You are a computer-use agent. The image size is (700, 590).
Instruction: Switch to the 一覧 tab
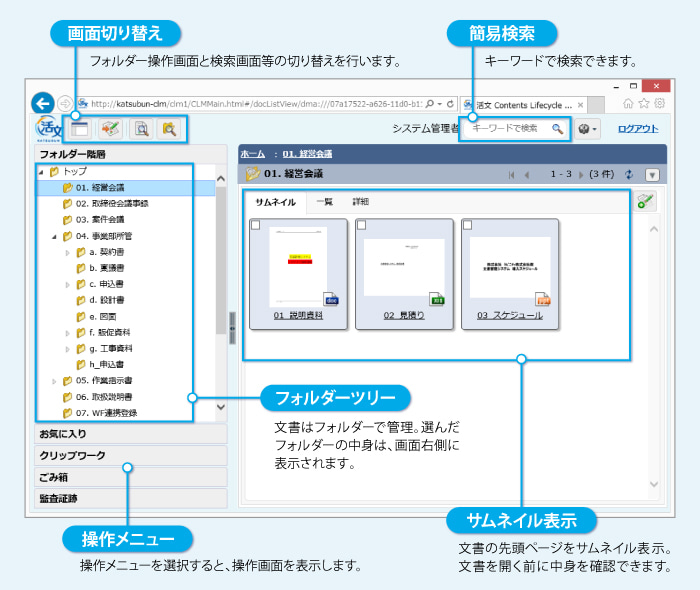tap(325, 201)
